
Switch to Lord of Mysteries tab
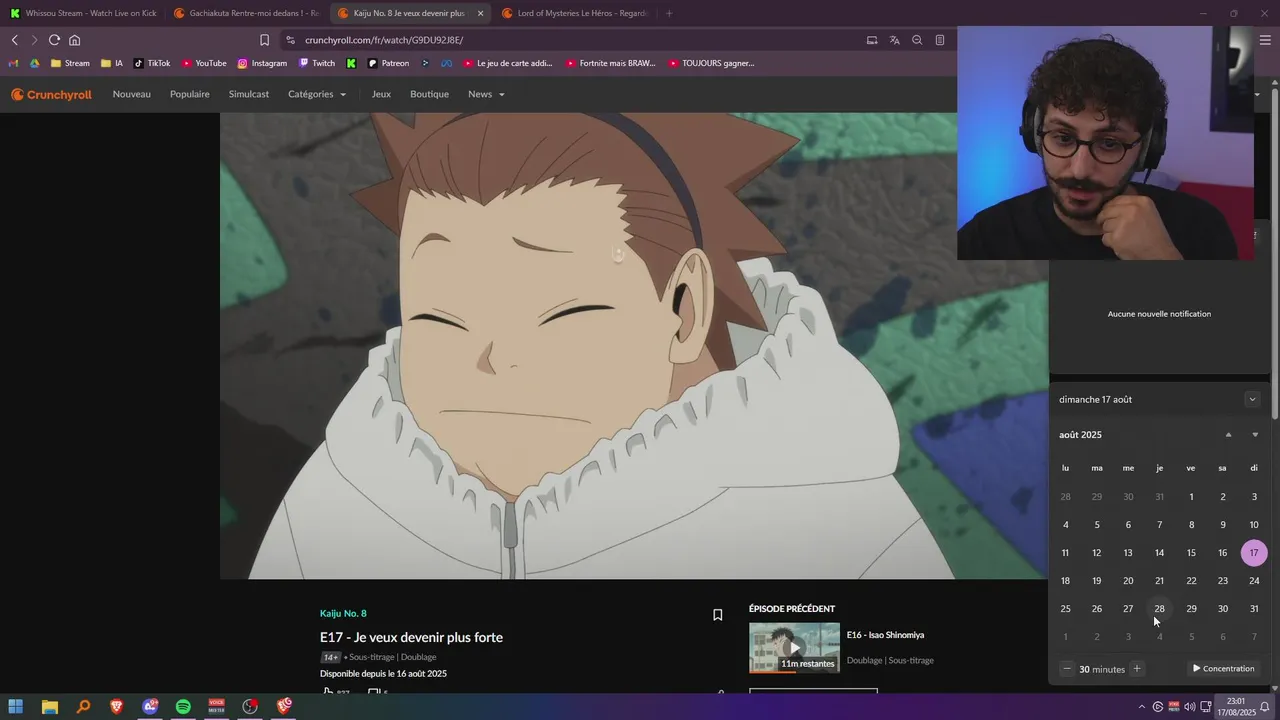pos(573,13)
